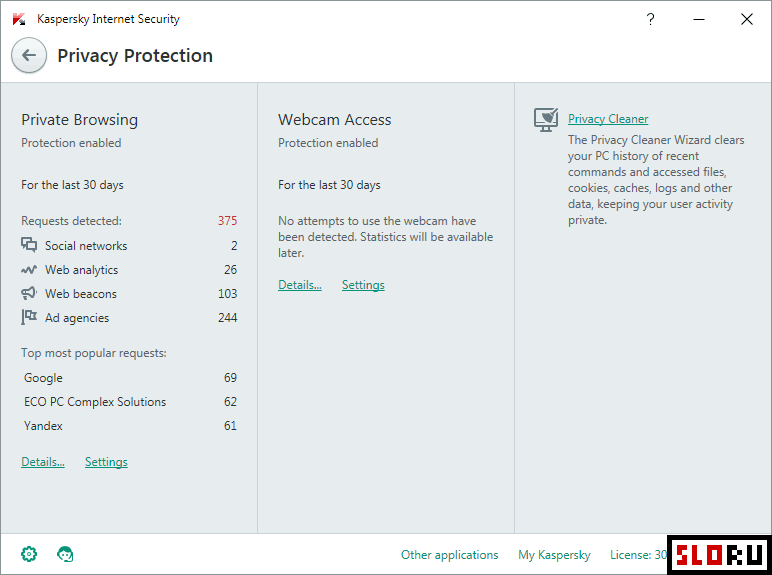Open My Kaspersky link
Image resolution: width=772 pixels, height=575 pixels.
(554, 555)
